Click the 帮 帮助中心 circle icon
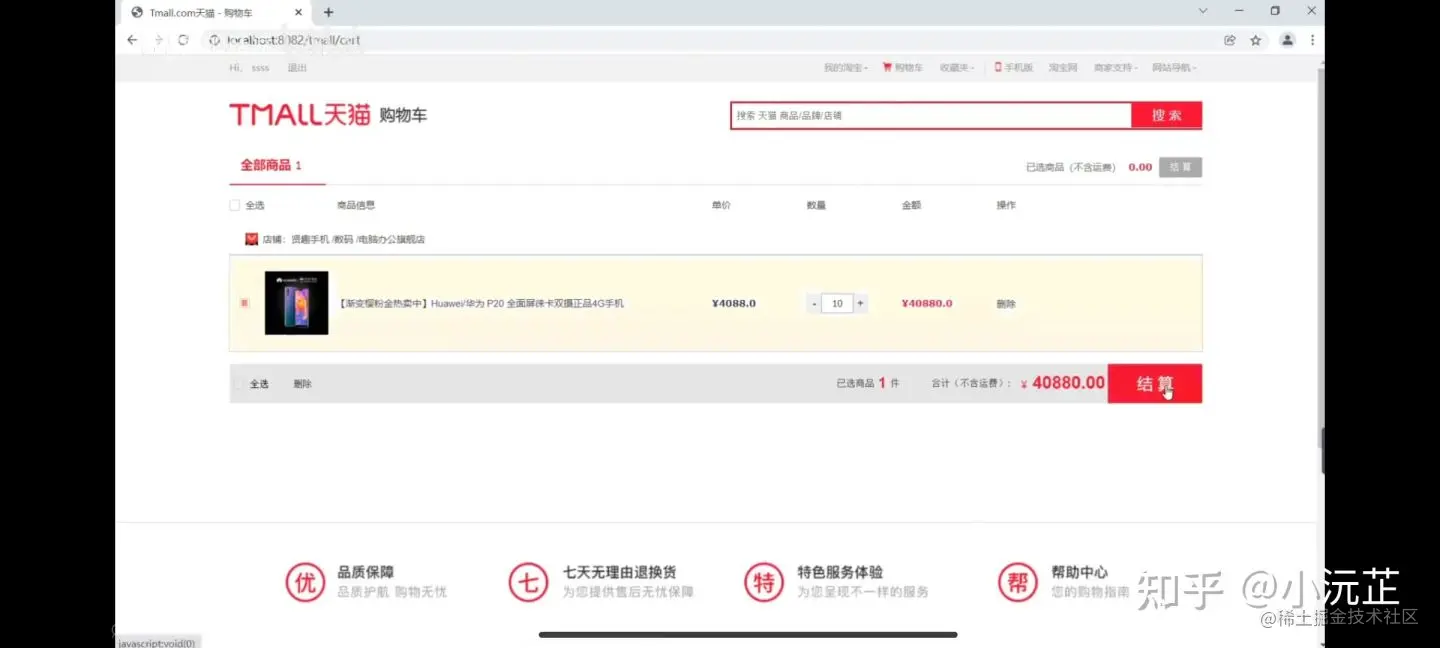The height and width of the screenshot is (648, 1440). (x=1018, y=582)
